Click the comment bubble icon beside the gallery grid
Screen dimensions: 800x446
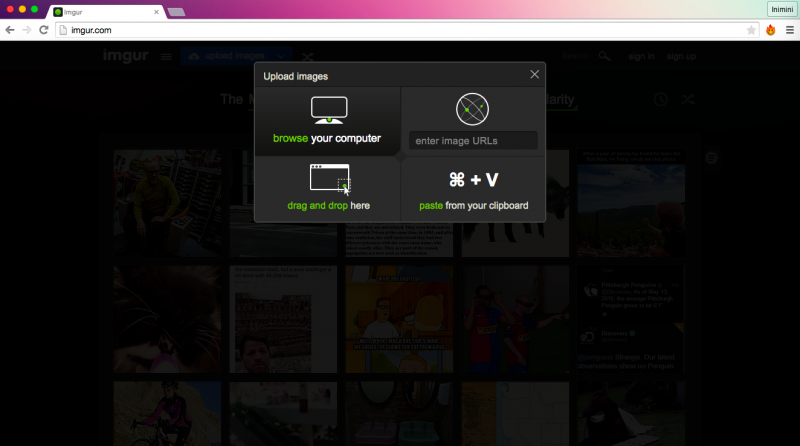point(711,158)
